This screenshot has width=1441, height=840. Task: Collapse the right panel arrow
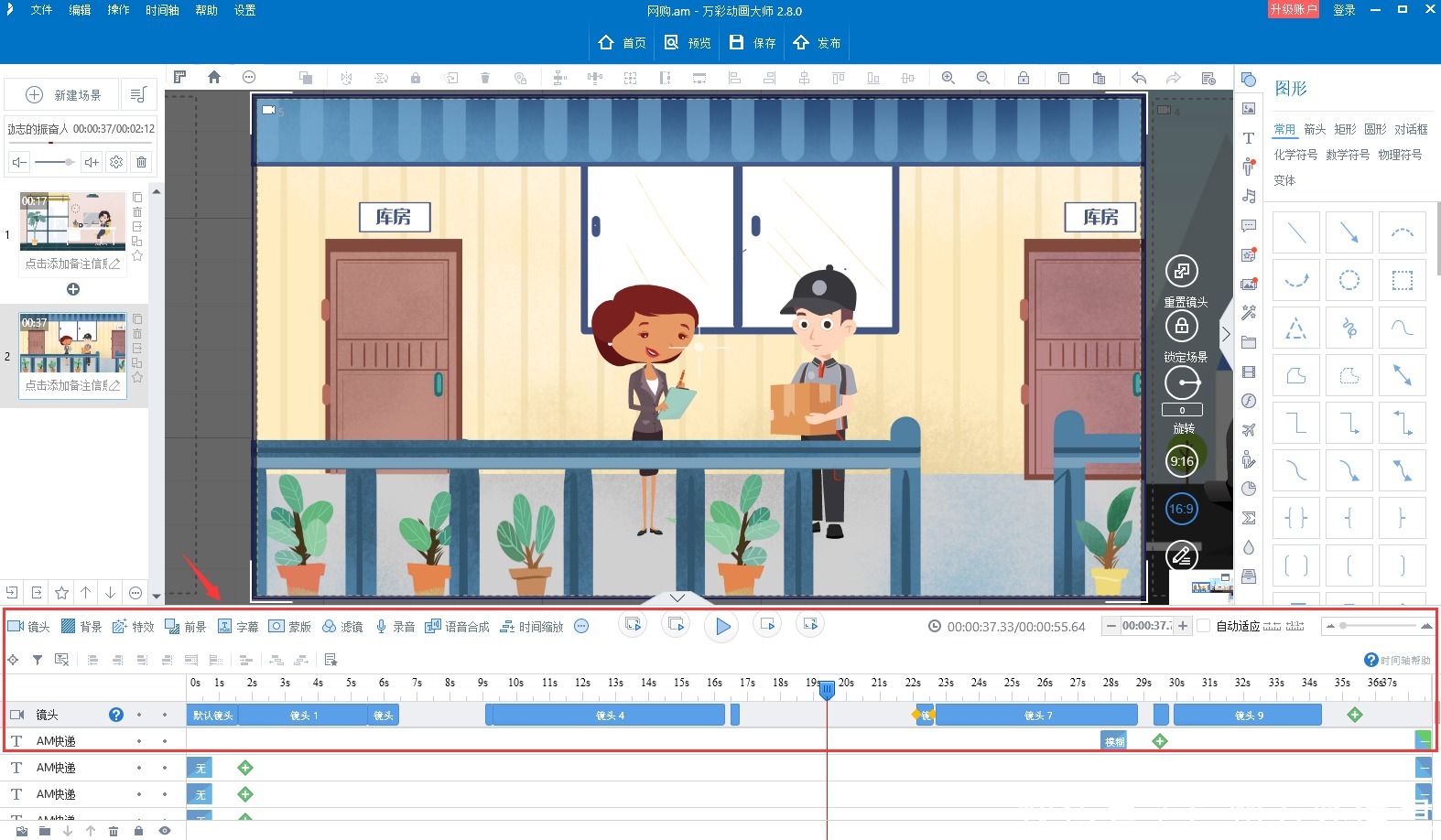[x=1227, y=333]
